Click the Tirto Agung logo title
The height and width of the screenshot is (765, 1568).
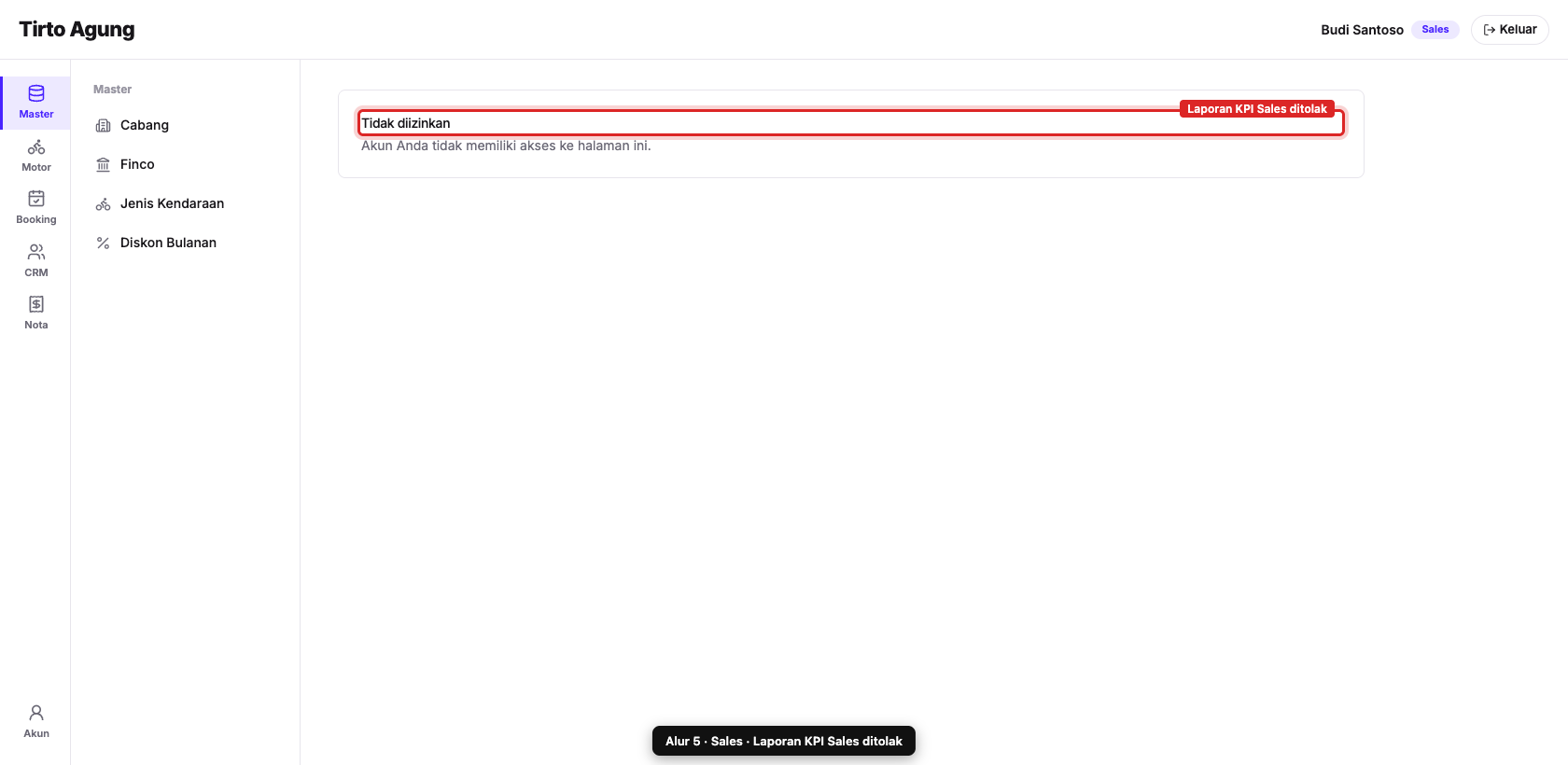[x=77, y=30]
